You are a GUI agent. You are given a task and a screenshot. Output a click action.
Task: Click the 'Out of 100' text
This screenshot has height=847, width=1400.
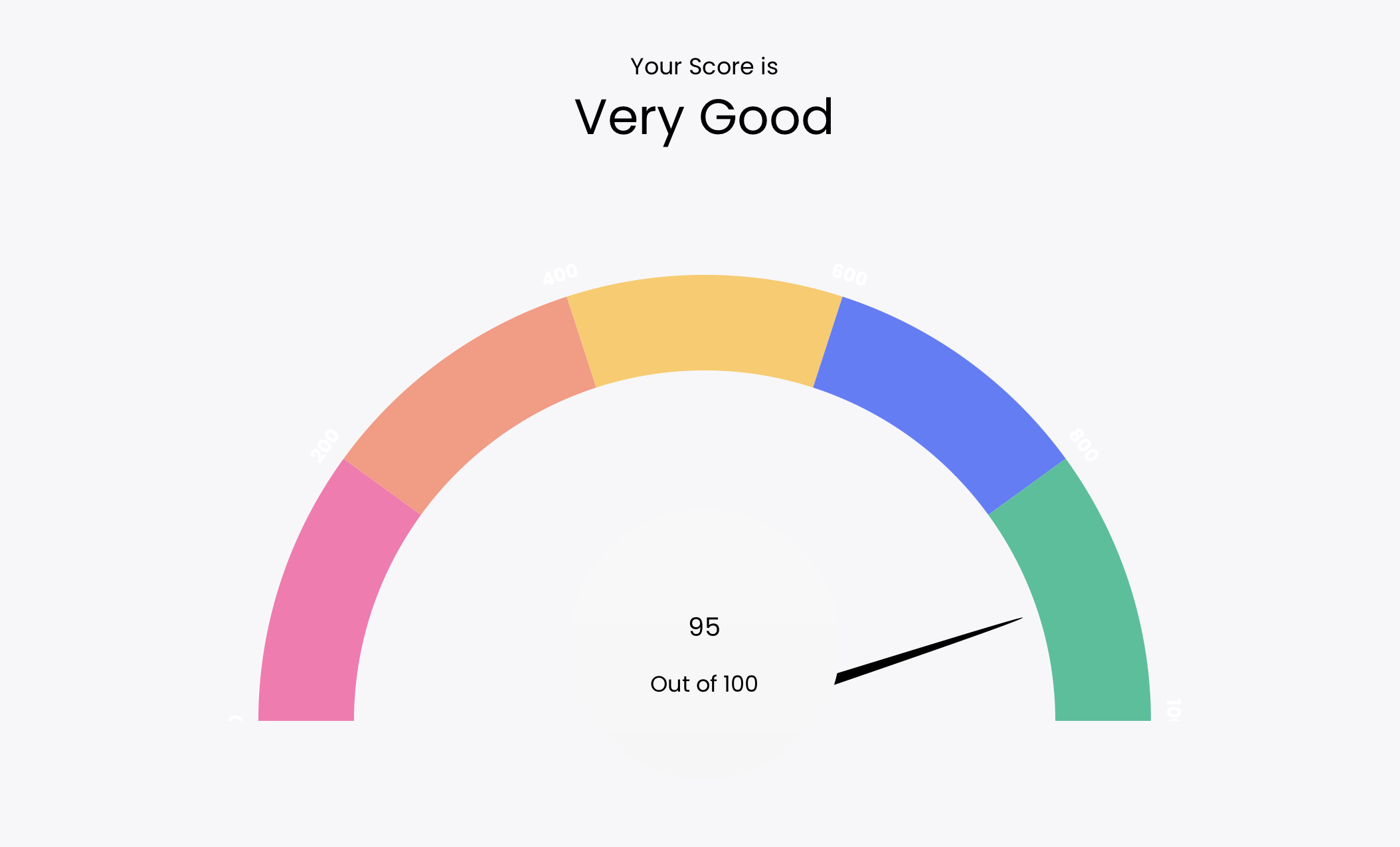click(704, 684)
